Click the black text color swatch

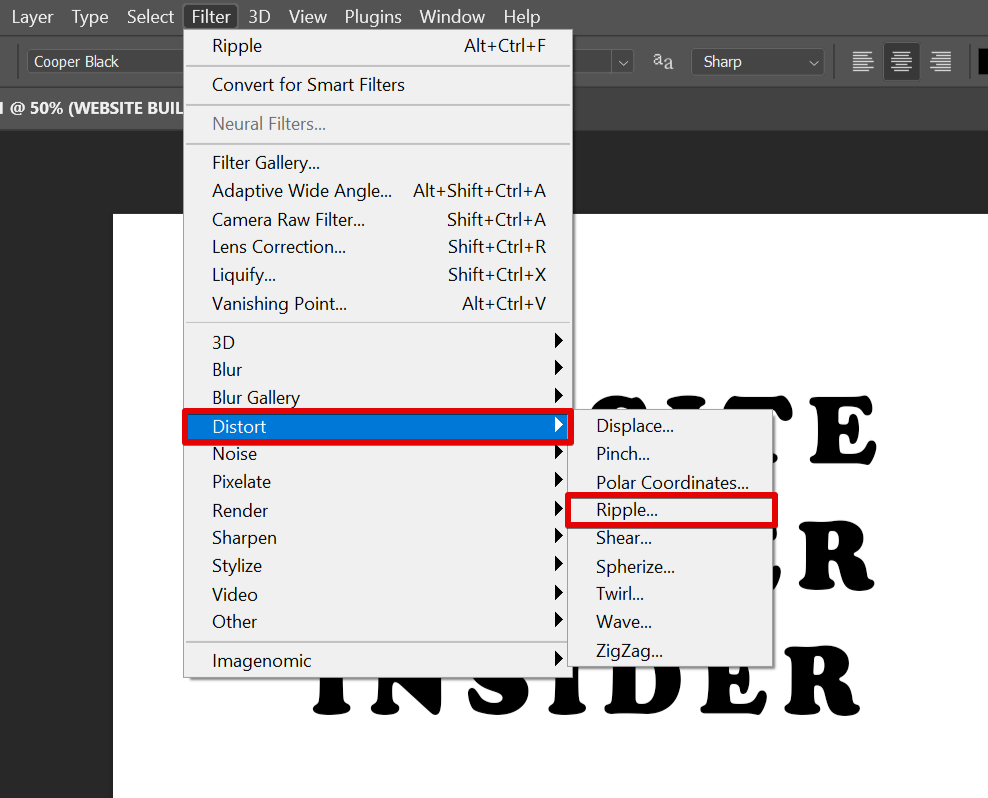(x=982, y=62)
